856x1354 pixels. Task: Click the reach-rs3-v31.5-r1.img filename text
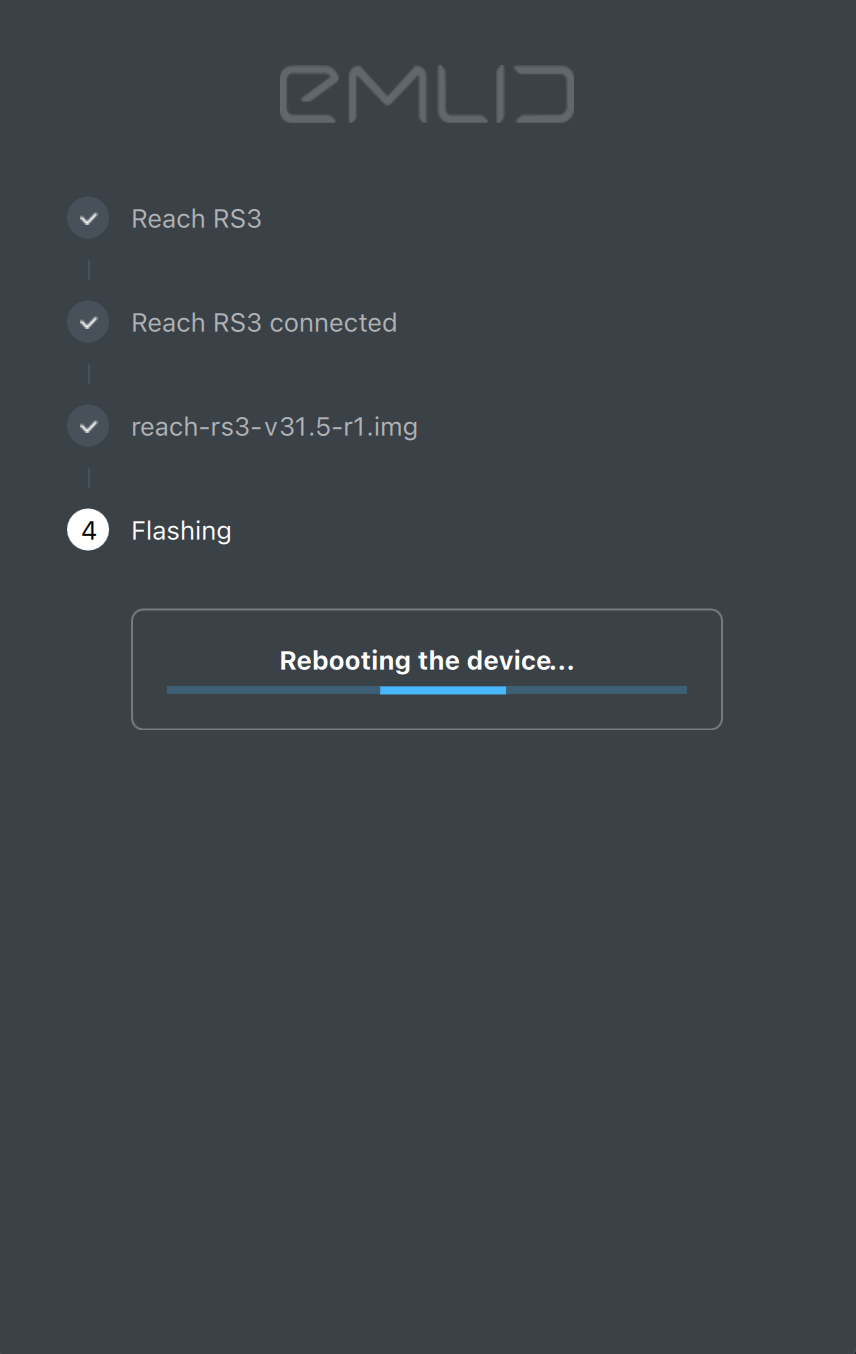274,426
